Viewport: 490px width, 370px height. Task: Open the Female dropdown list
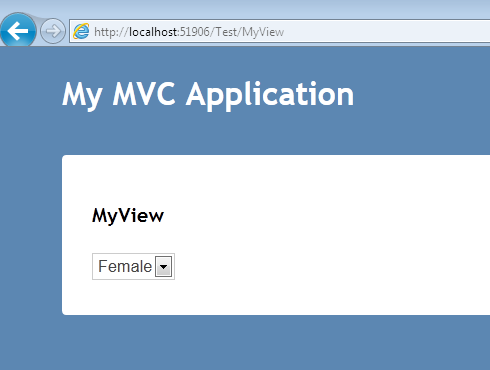[133, 266]
